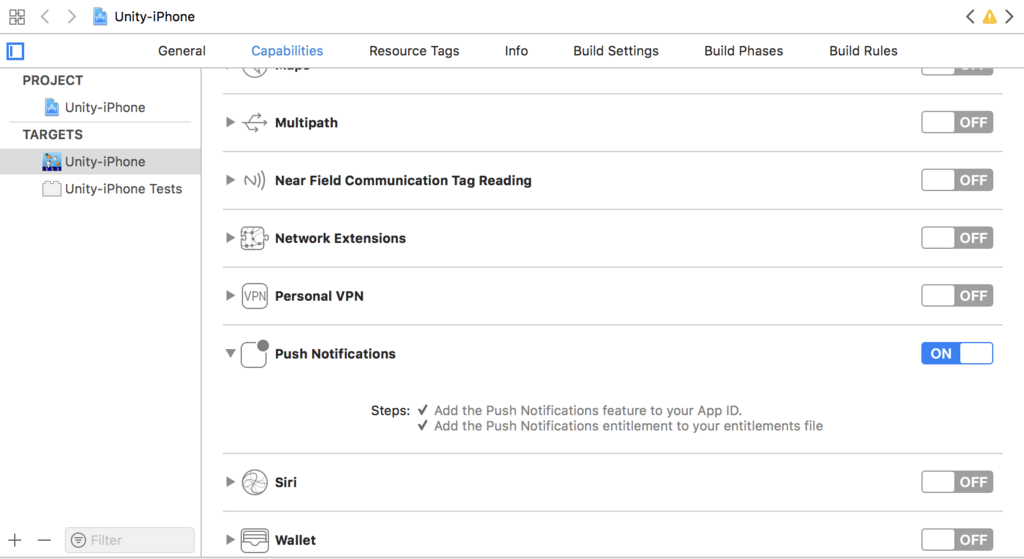Open the General tab
The width and height of the screenshot is (1024, 559).
tap(182, 51)
